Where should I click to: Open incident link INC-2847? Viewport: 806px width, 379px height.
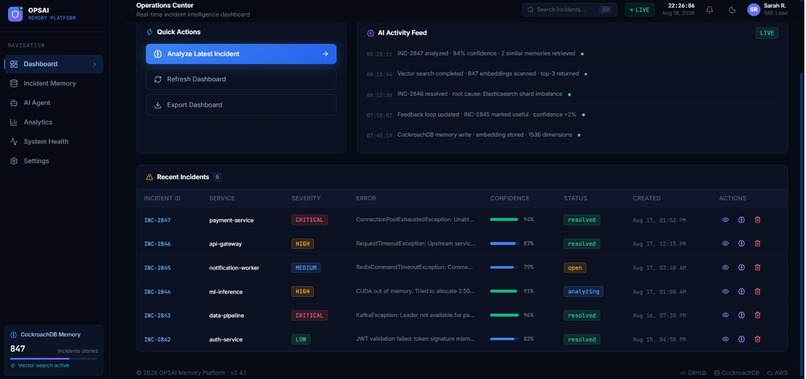157,220
